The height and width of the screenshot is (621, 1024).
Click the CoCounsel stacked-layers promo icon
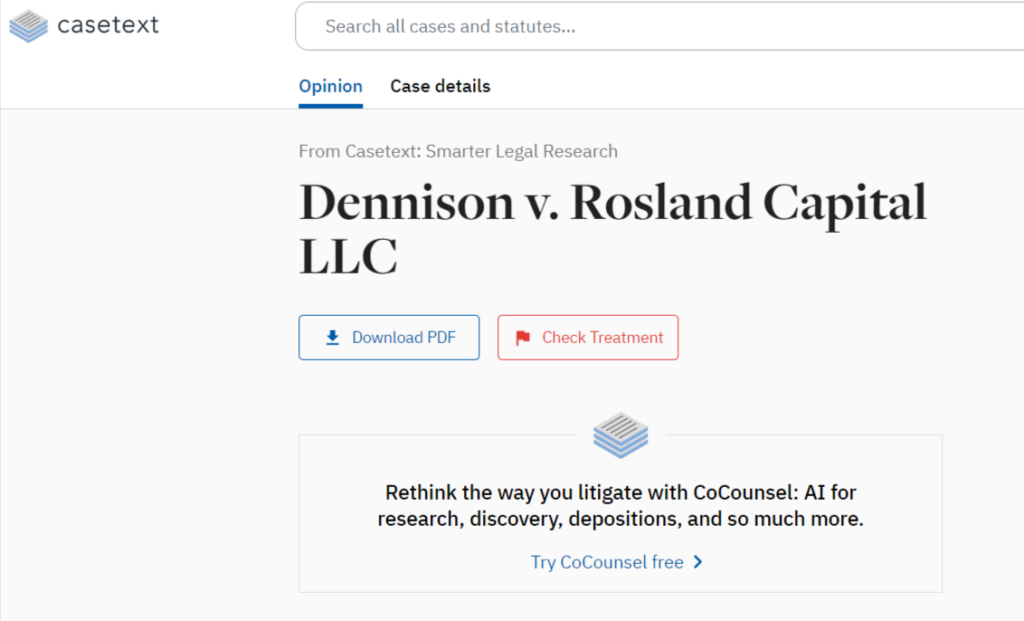(620, 435)
